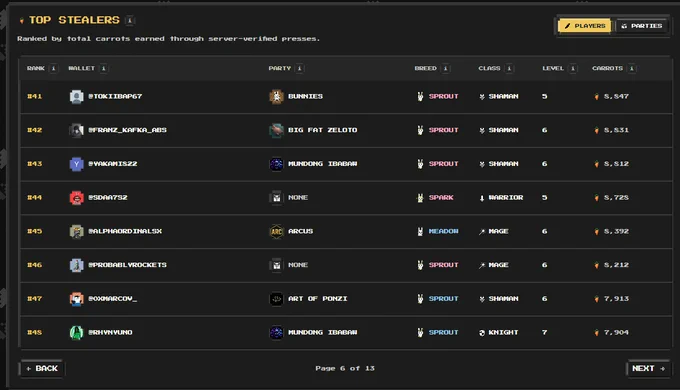Select wallet name @ALPHAORDINALSX
The width and height of the screenshot is (680, 390).
[125, 231]
